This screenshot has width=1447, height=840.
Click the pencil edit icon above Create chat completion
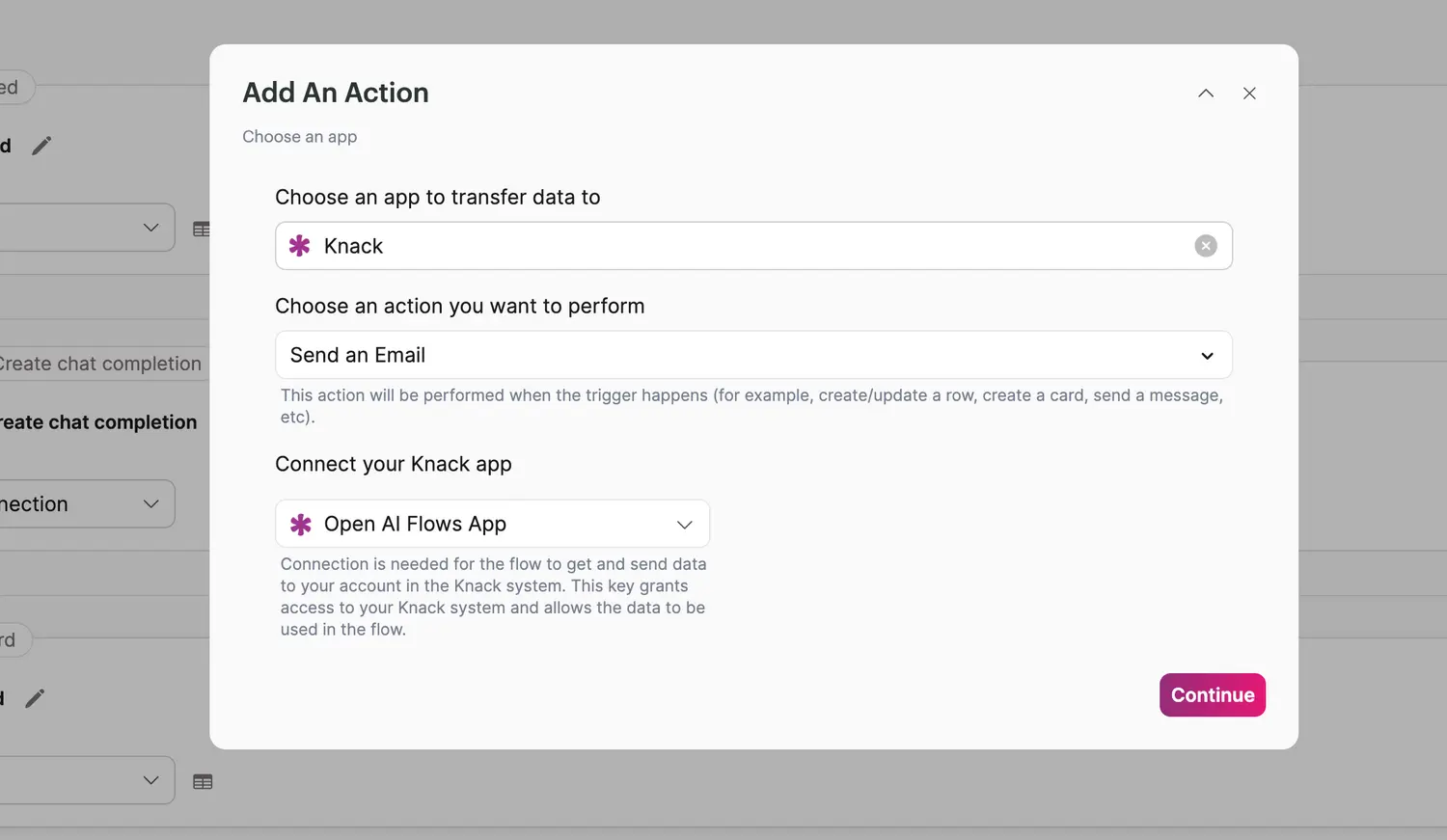[41, 146]
